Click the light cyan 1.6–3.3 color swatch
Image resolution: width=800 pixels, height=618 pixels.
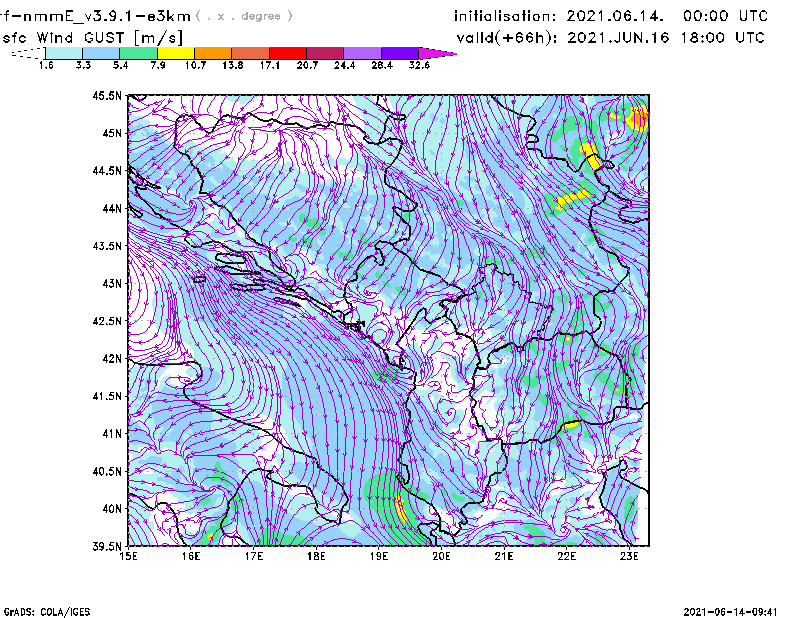click(64, 53)
